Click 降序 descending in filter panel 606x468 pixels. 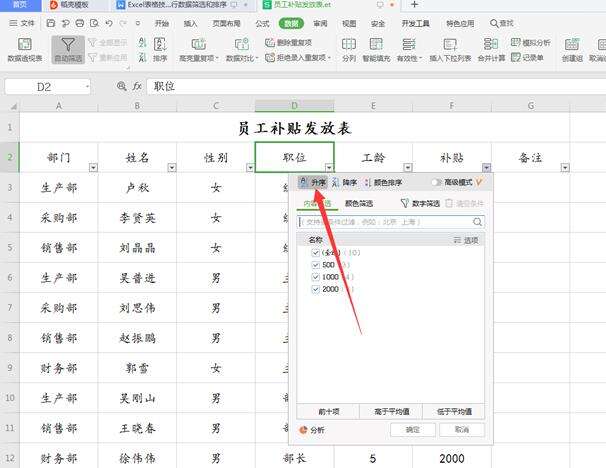(x=344, y=182)
